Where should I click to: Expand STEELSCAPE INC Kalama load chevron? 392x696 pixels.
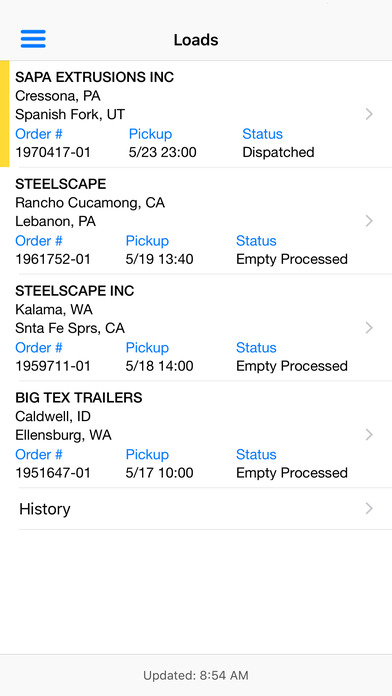pyautogui.click(x=369, y=328)
